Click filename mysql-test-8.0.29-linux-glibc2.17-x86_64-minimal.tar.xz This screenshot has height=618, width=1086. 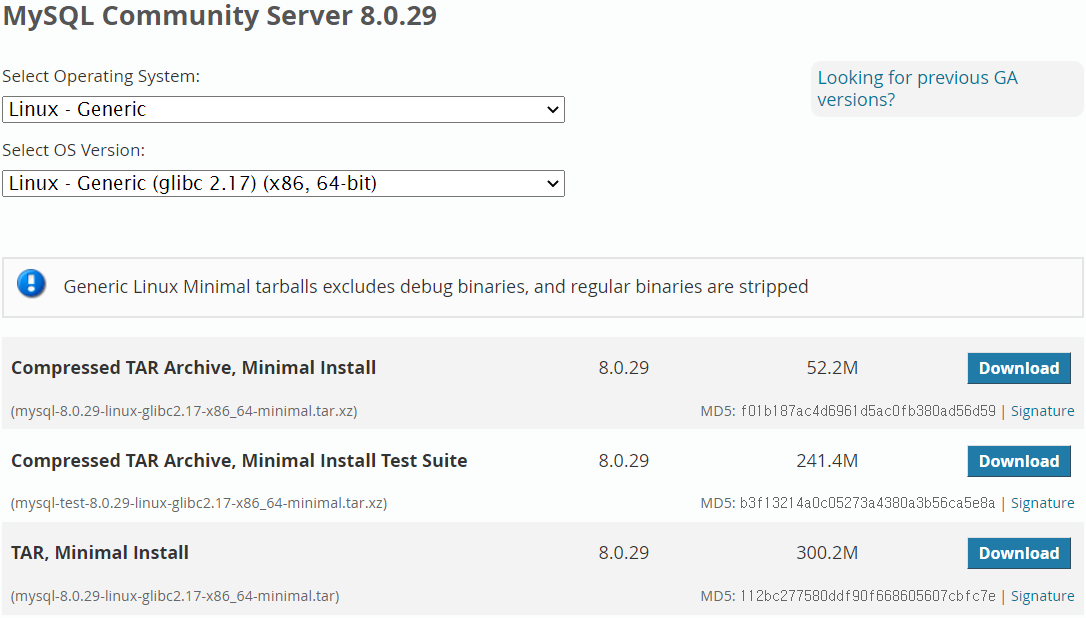point(199,503)
